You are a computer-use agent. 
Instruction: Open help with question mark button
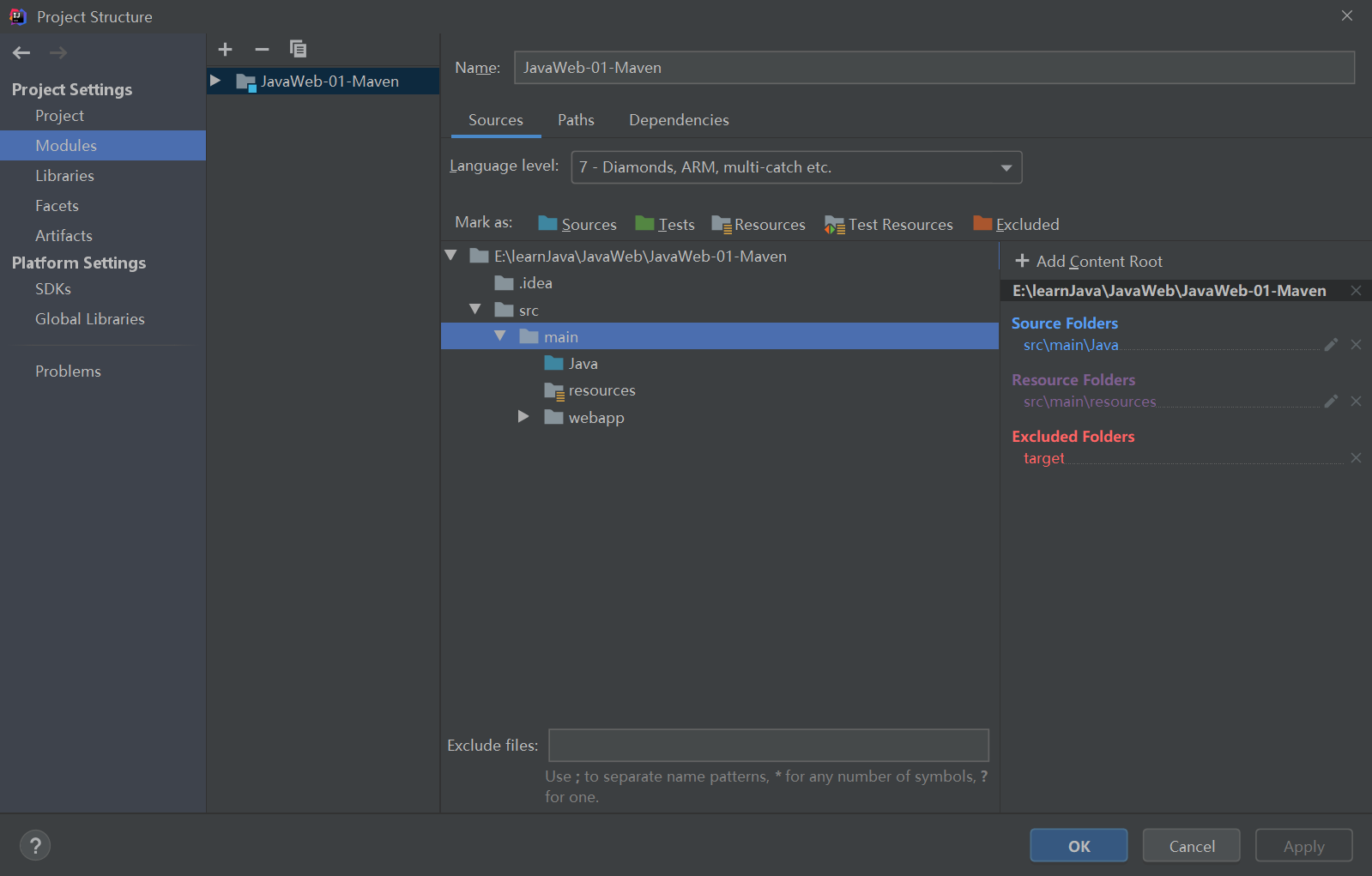click(x=35, y=845)
